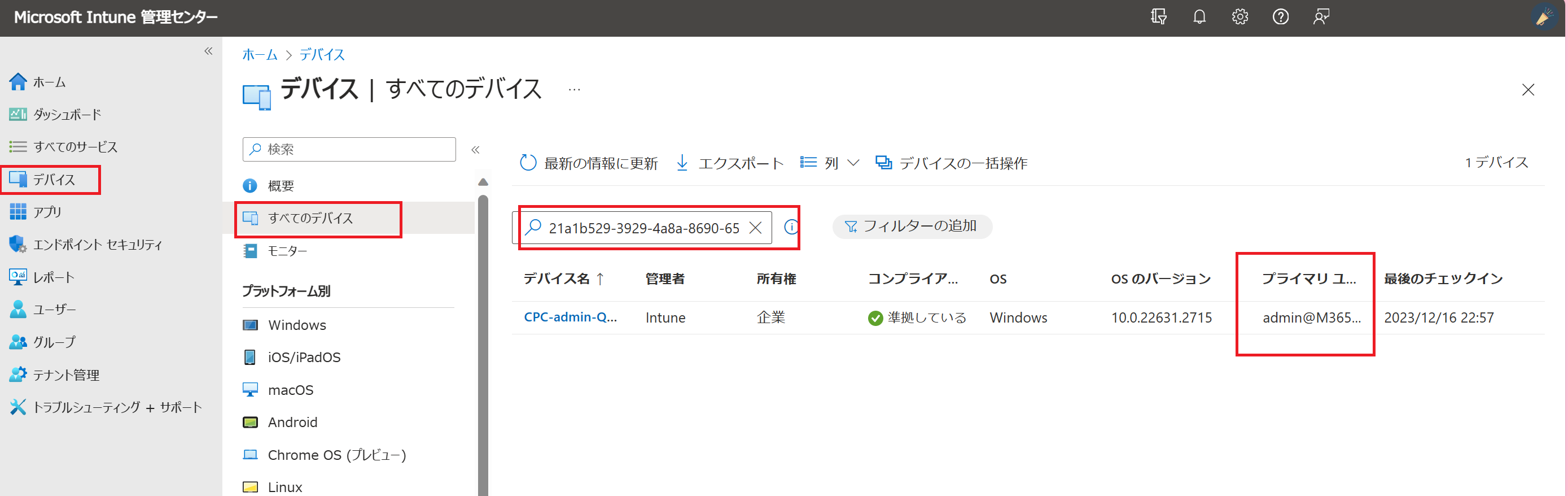Click the Intune cell in device row
Viewport: 1568px width, 496px height.
[665, 318]
